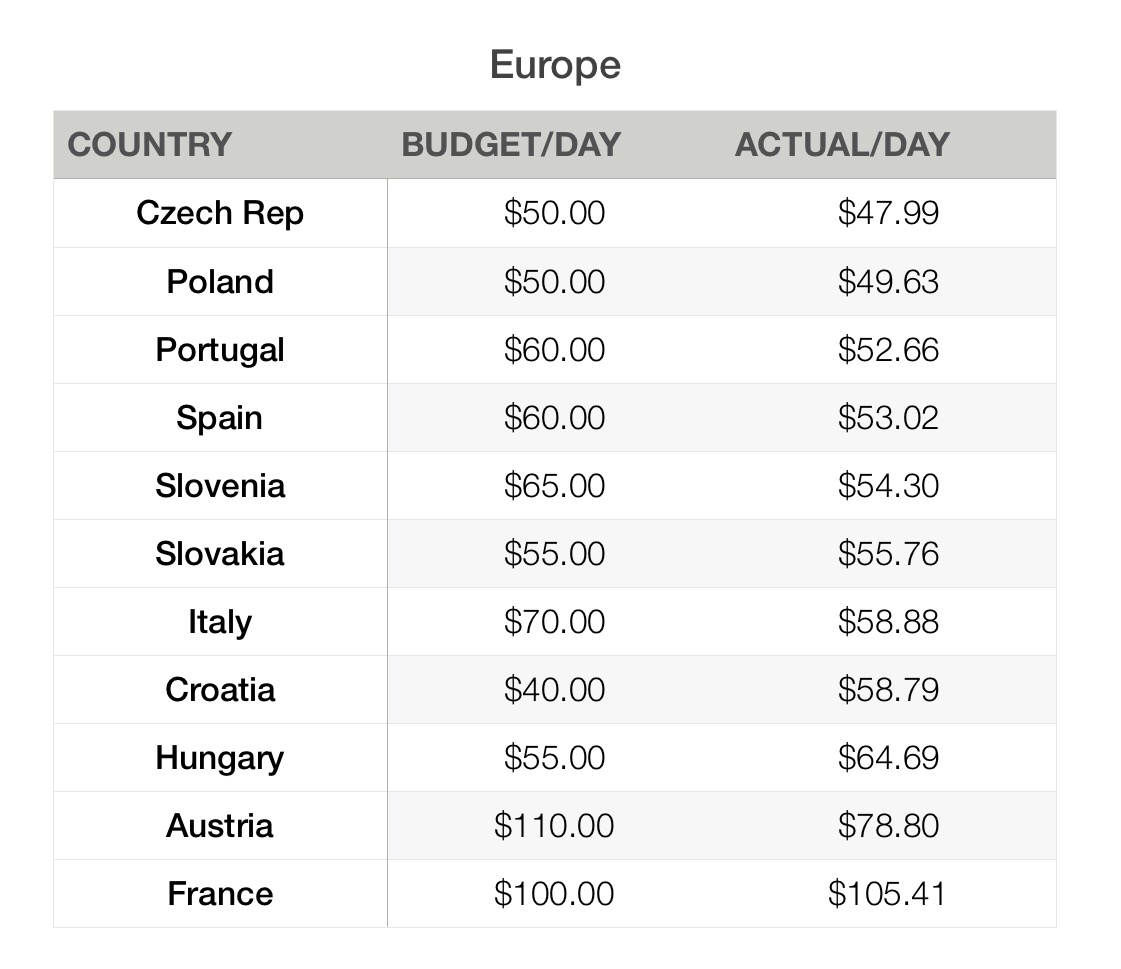Select the Slovakia country cell
Image resolution: width=1121 pixels, height=969 pixels.
[x=220, y=553]
